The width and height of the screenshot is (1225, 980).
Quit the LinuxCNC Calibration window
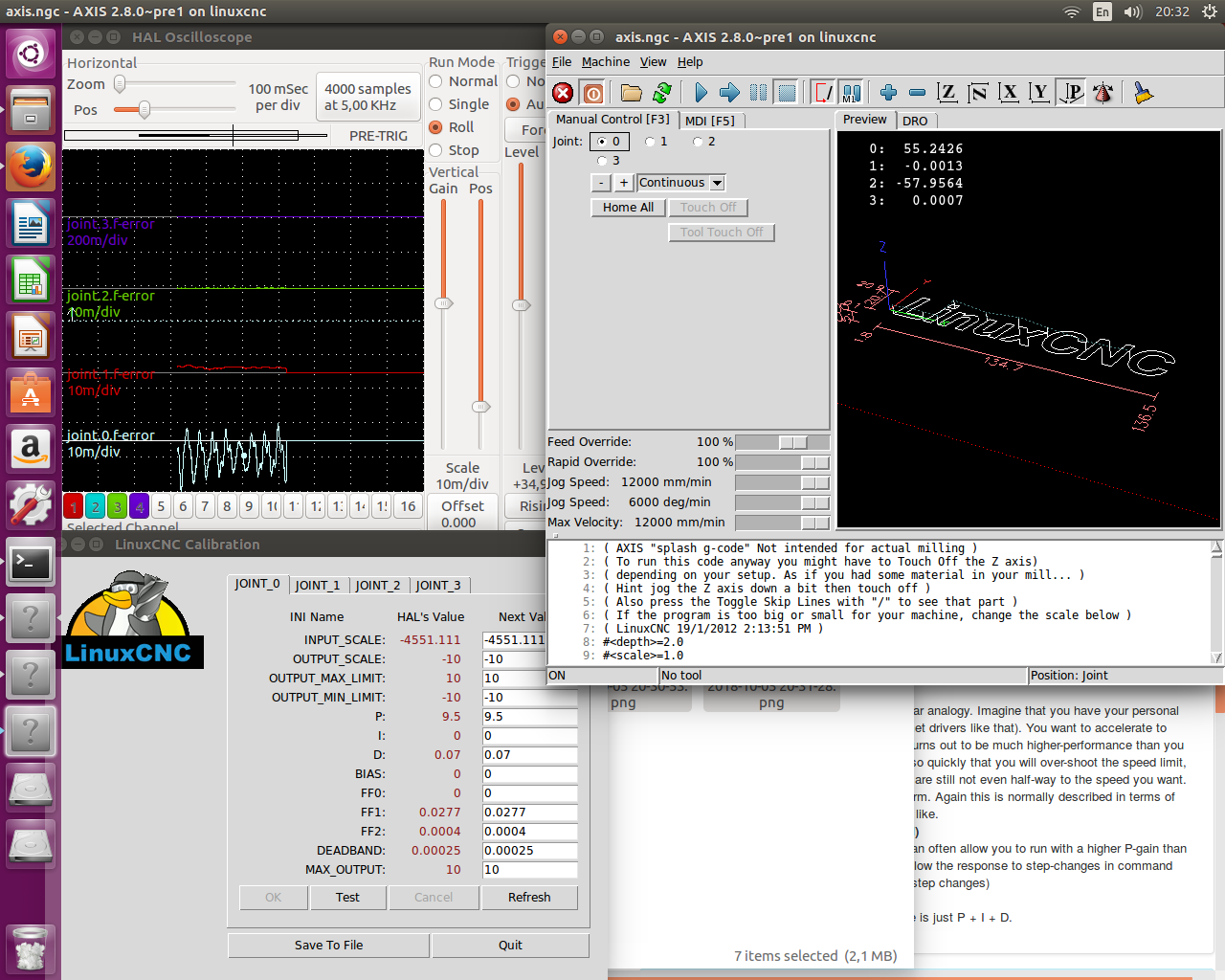point(510,946)
